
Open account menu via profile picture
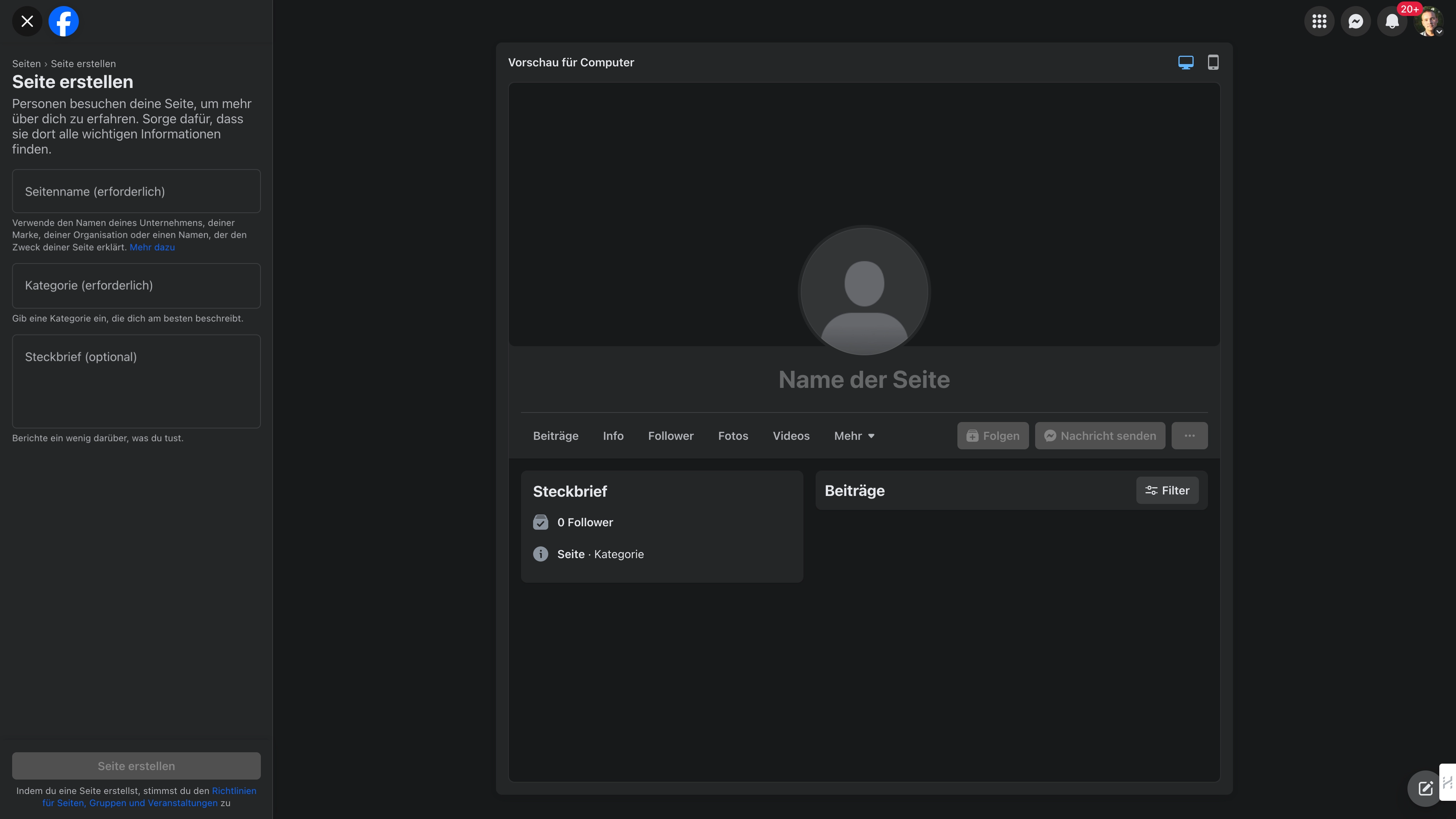coord(1428,22)
